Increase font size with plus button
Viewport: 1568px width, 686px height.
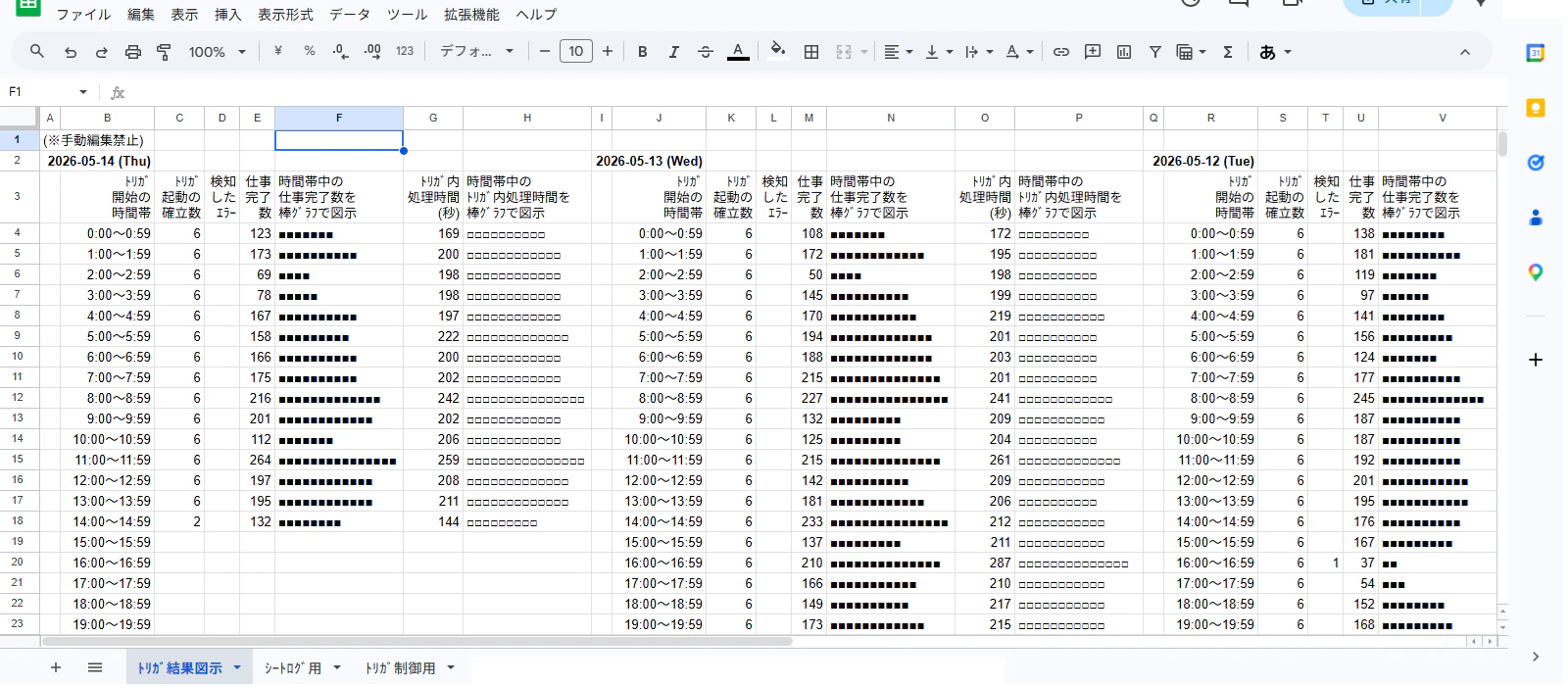pos(608,51)
